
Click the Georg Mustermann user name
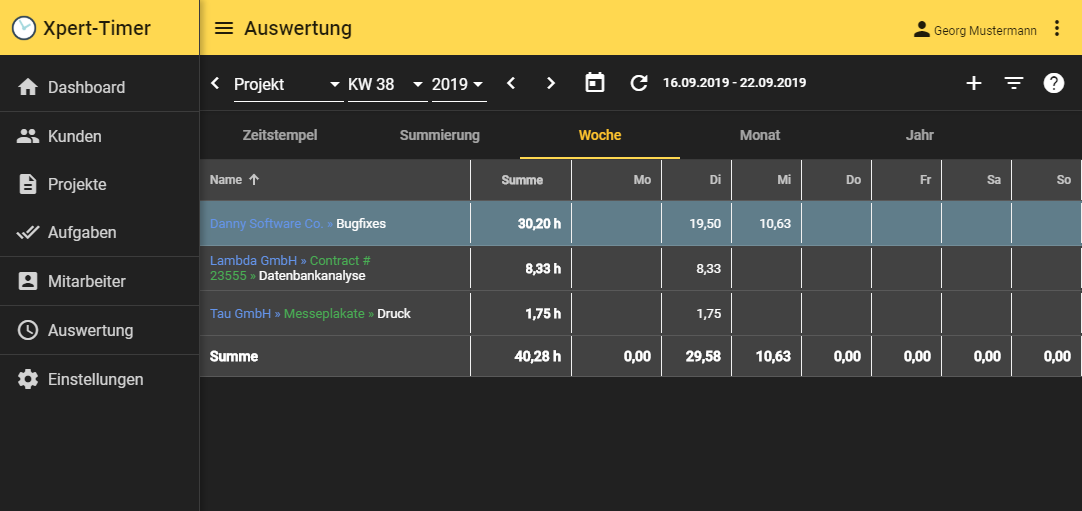(985, 30)
